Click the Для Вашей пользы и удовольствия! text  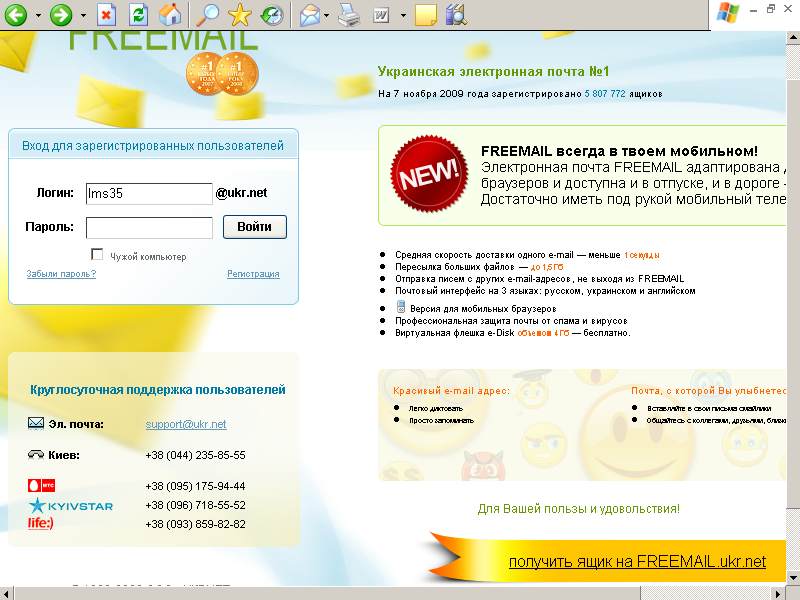(x=579, y=509)
